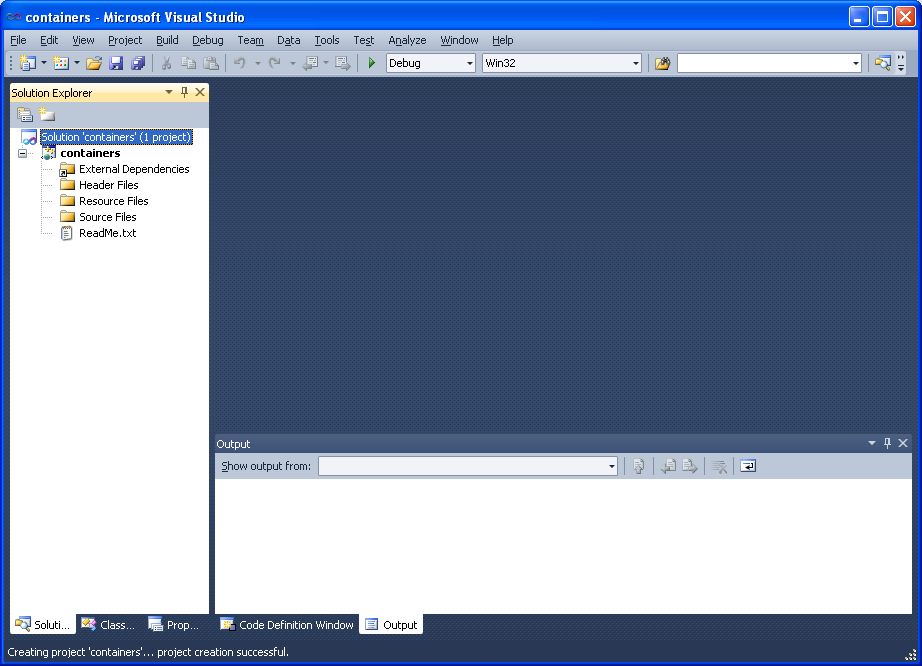Click Find Message in Code icon in Output
Image resolution: width=922 pixels, height=666 pixels.
point(639,466)
